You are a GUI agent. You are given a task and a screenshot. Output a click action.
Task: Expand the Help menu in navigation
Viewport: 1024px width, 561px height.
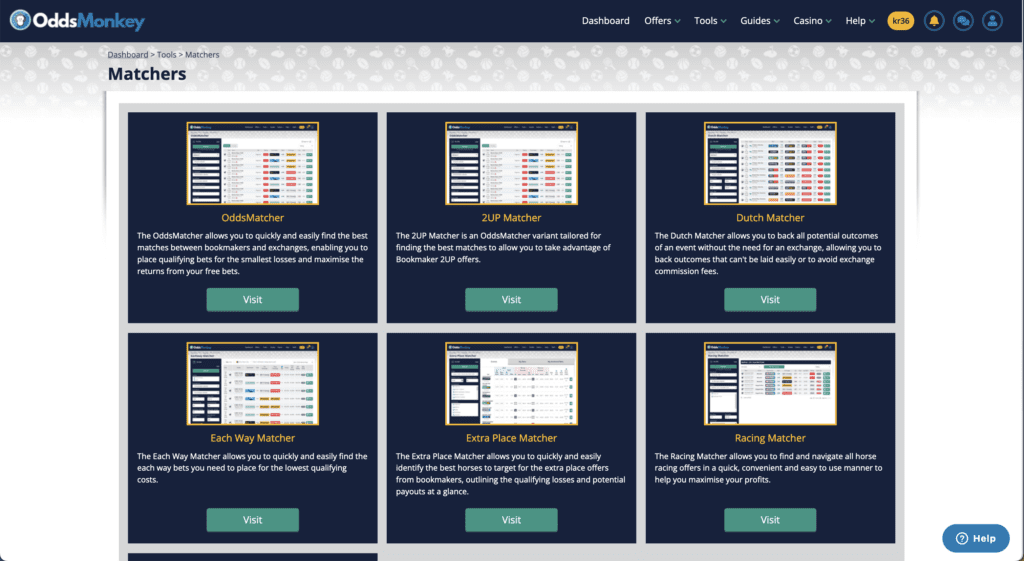pos(860,21)
